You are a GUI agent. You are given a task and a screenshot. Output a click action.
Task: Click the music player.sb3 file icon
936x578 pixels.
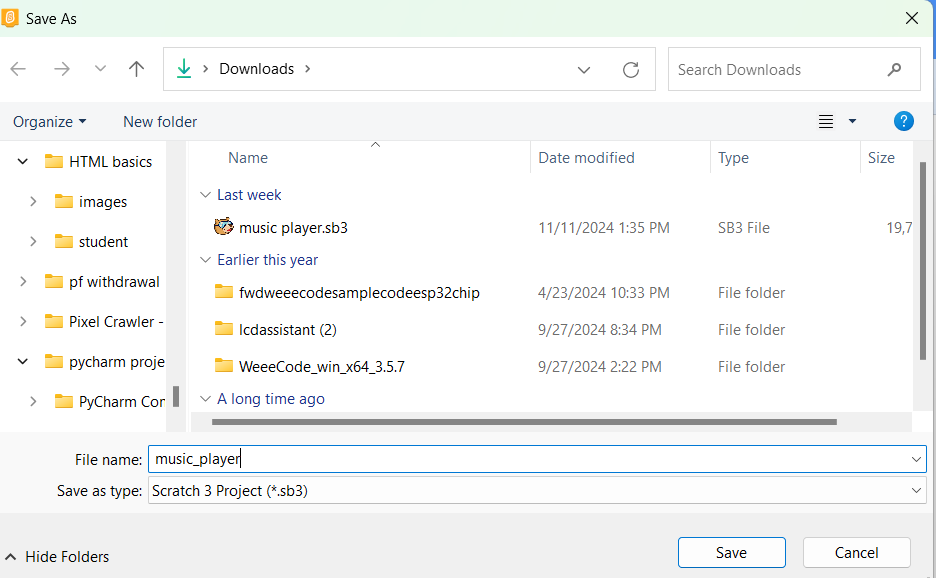[x=224, y=227]
